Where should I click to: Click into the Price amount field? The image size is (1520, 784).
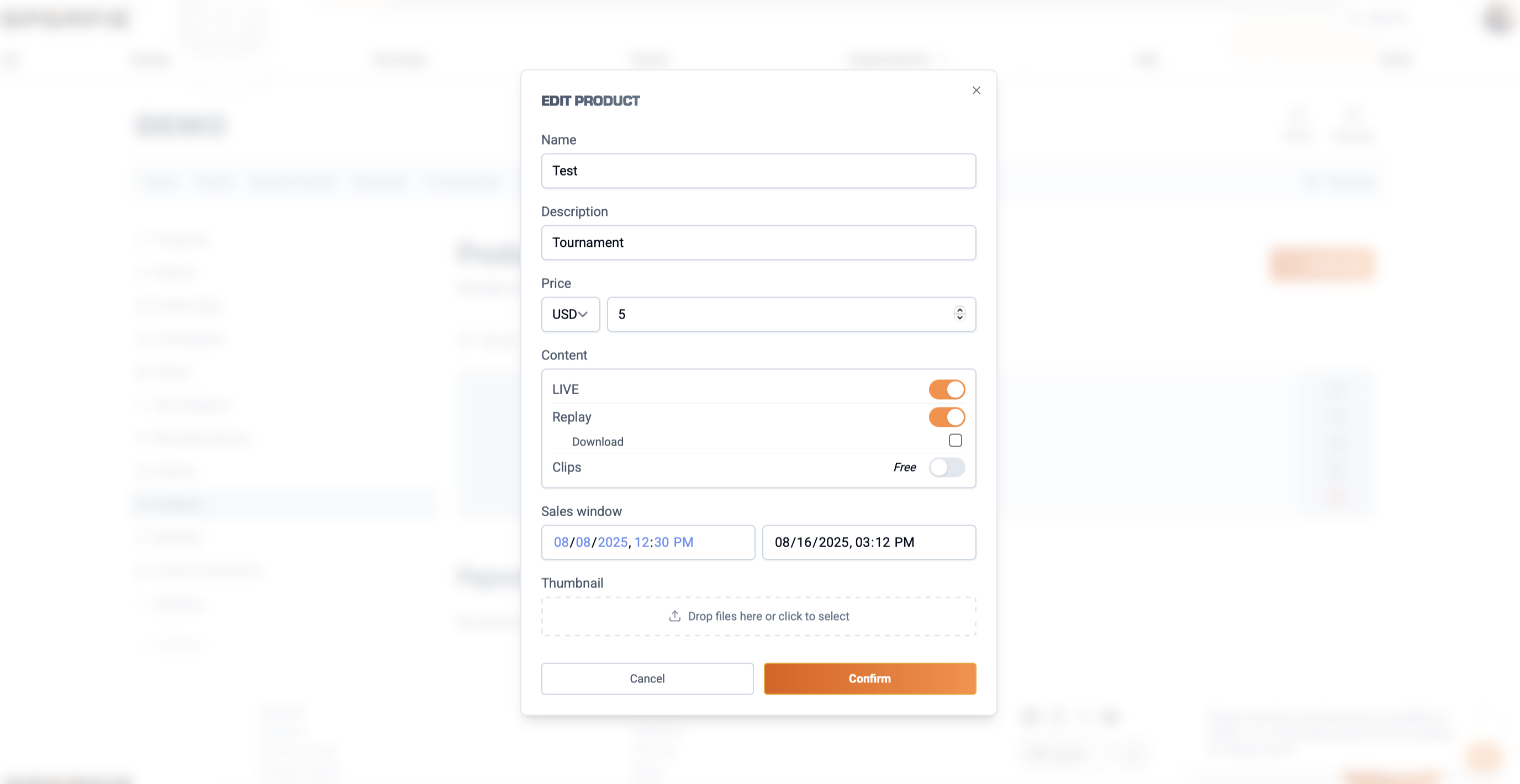tap(779, 314)
